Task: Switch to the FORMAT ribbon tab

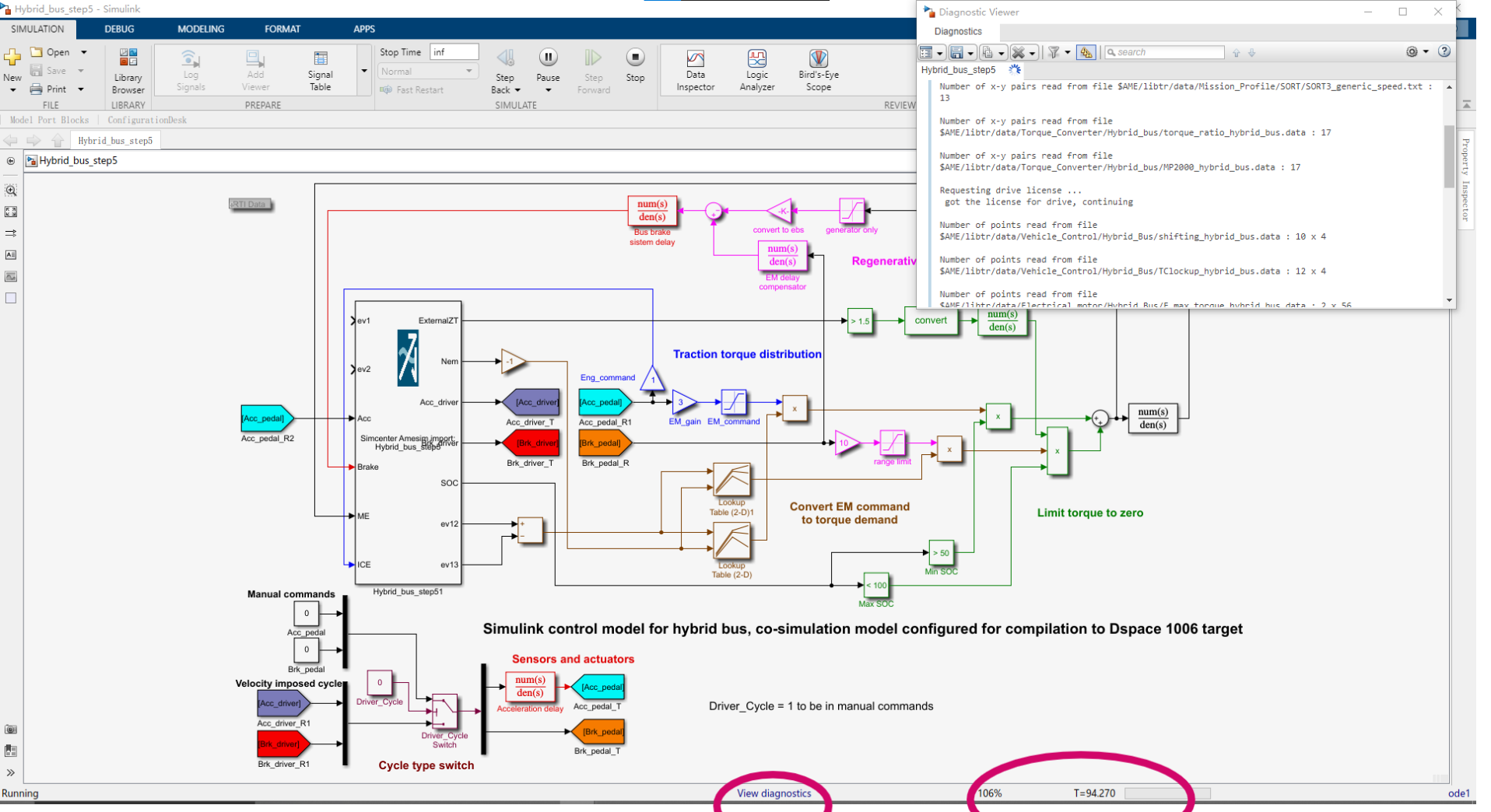Action: [x=282, y=29]
